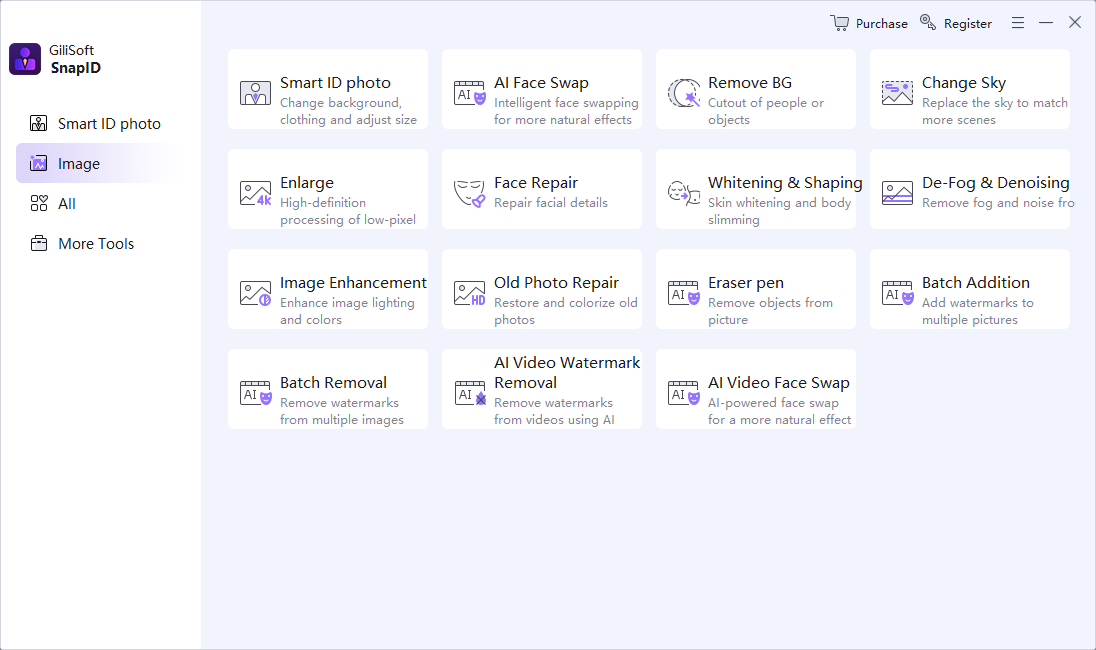Click the Smart ID photo sidebar icon
This screenshot has height=650, width=1096.
(x=38, y=124)
